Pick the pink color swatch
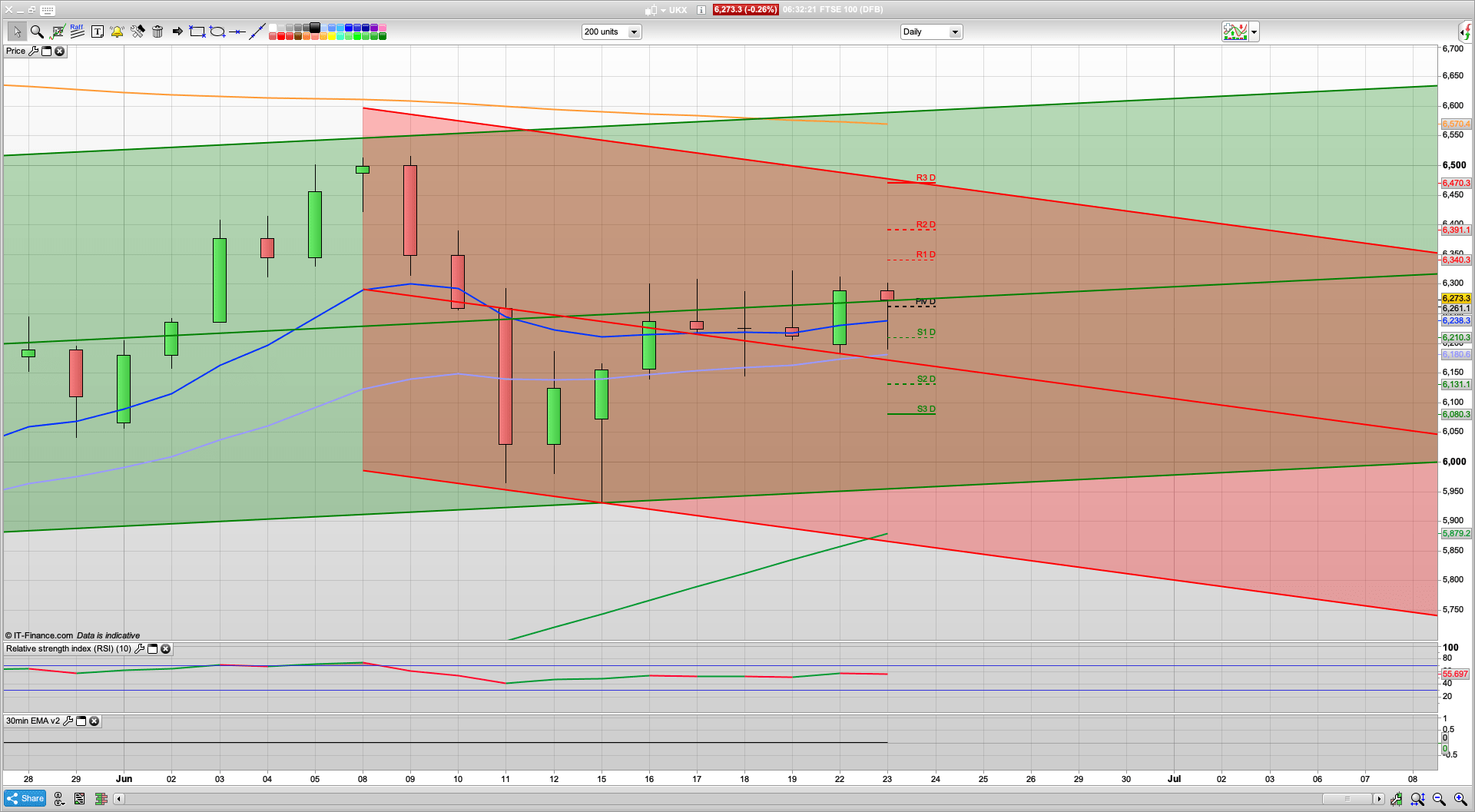Viewport: 1475px width, 812px height. click(x=383, y=28)
